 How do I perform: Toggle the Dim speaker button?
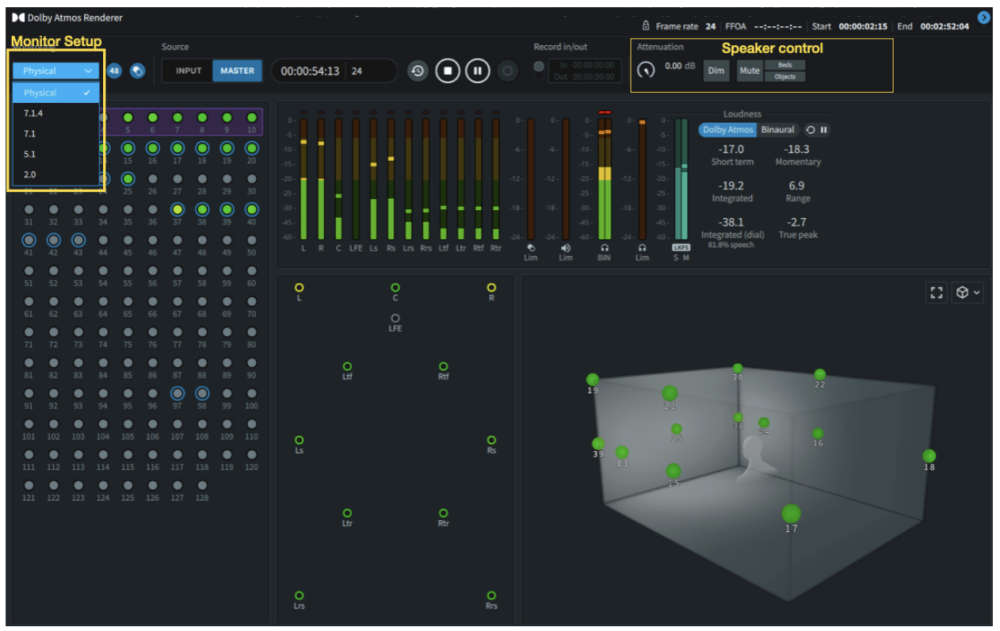click(716, 71)
